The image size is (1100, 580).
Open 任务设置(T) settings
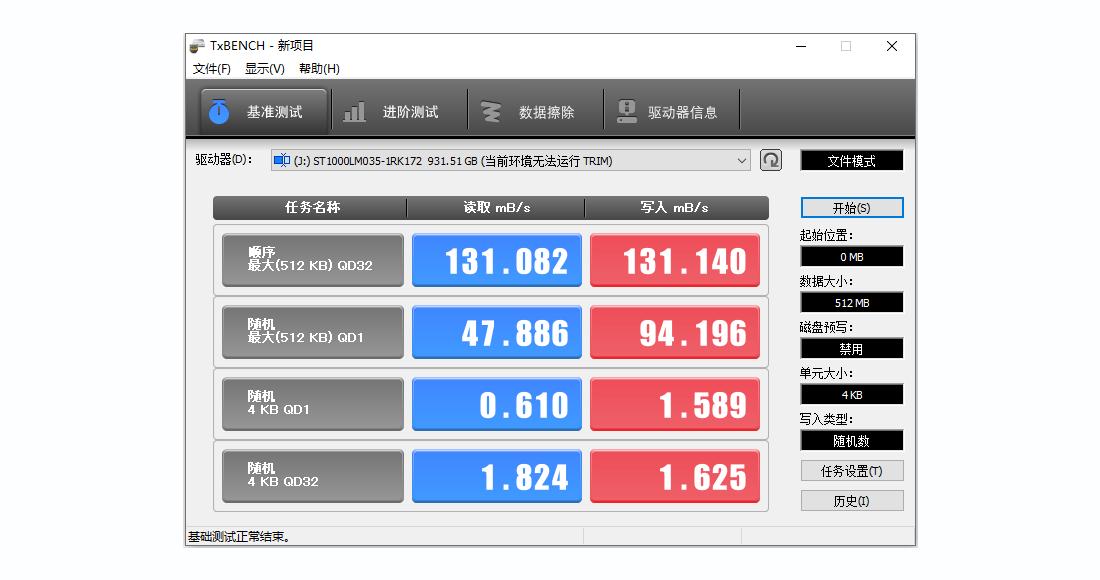click(851, 470)
